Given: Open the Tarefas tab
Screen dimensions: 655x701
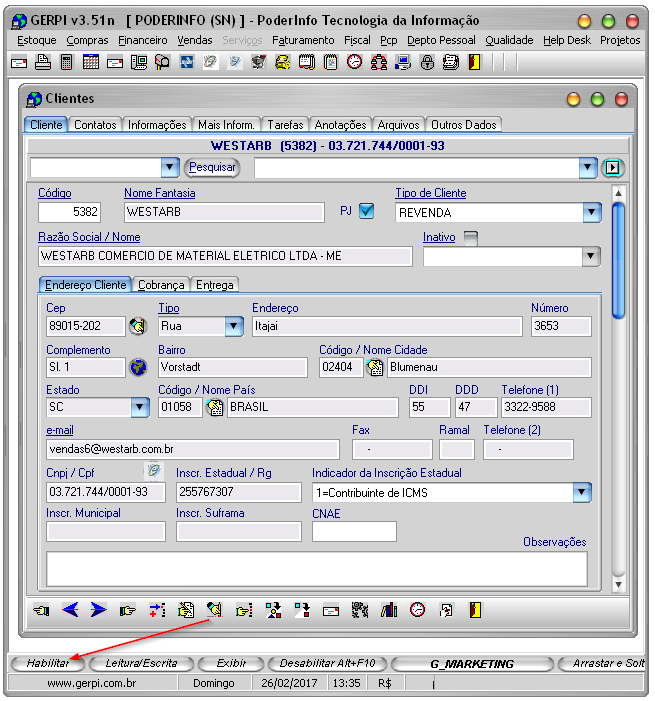Looking at the screenshot, I should [285, 125].
